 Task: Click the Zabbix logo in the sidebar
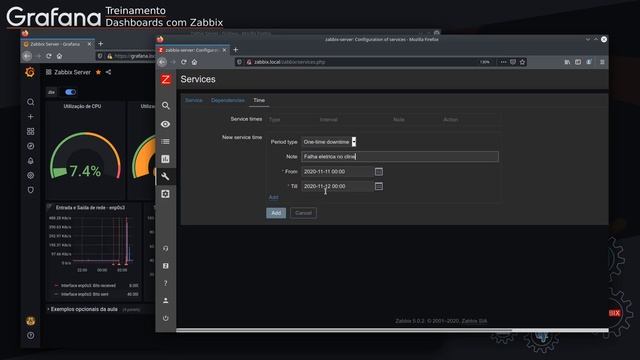point(166,79)
